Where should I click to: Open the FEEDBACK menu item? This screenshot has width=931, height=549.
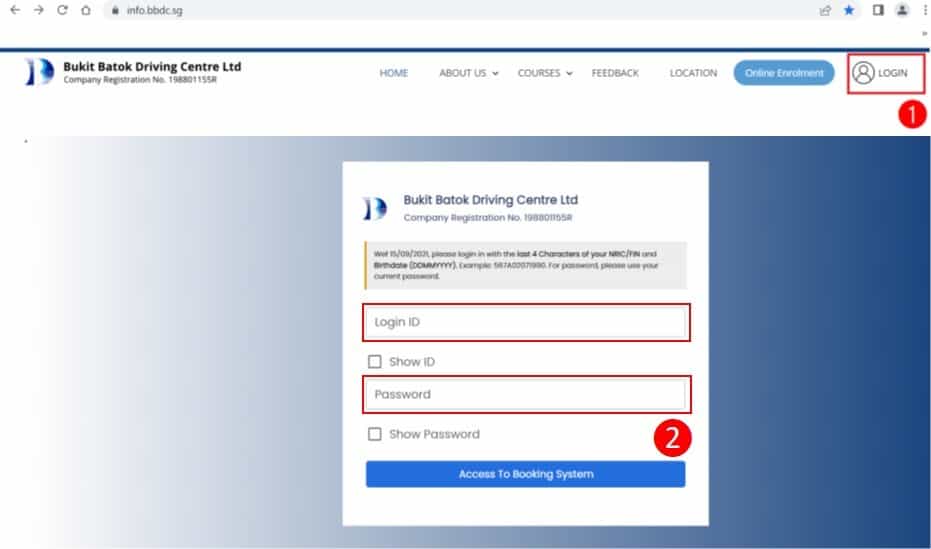(x=615, y=73)
